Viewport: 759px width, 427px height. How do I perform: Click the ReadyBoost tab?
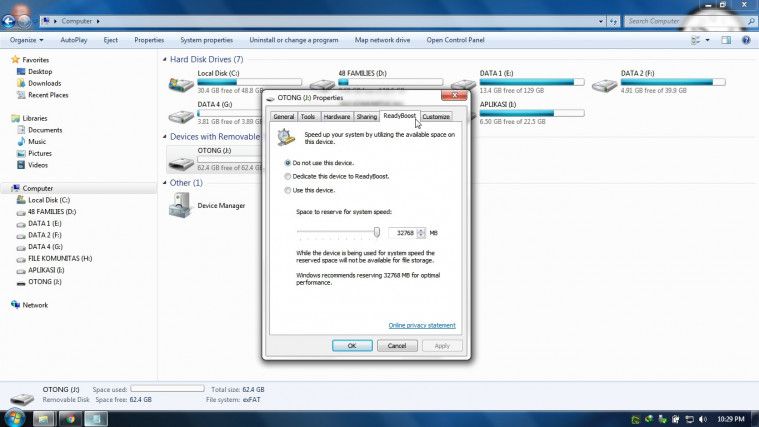[399, 116]
